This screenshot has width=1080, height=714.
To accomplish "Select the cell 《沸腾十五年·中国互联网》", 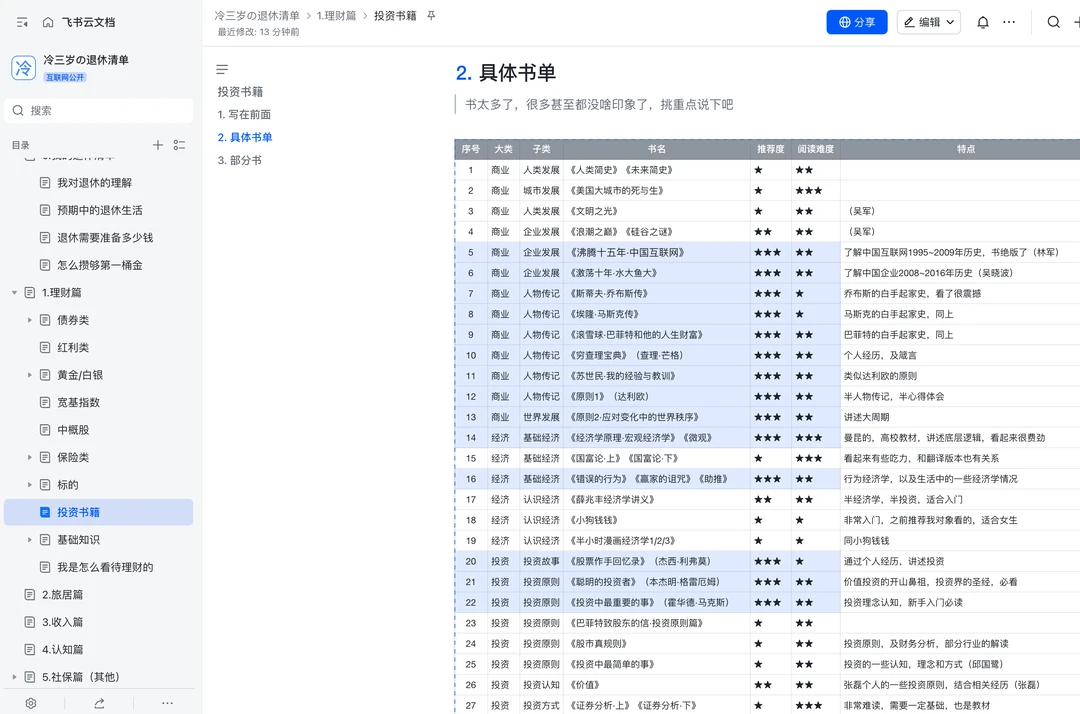I will 657,252.
